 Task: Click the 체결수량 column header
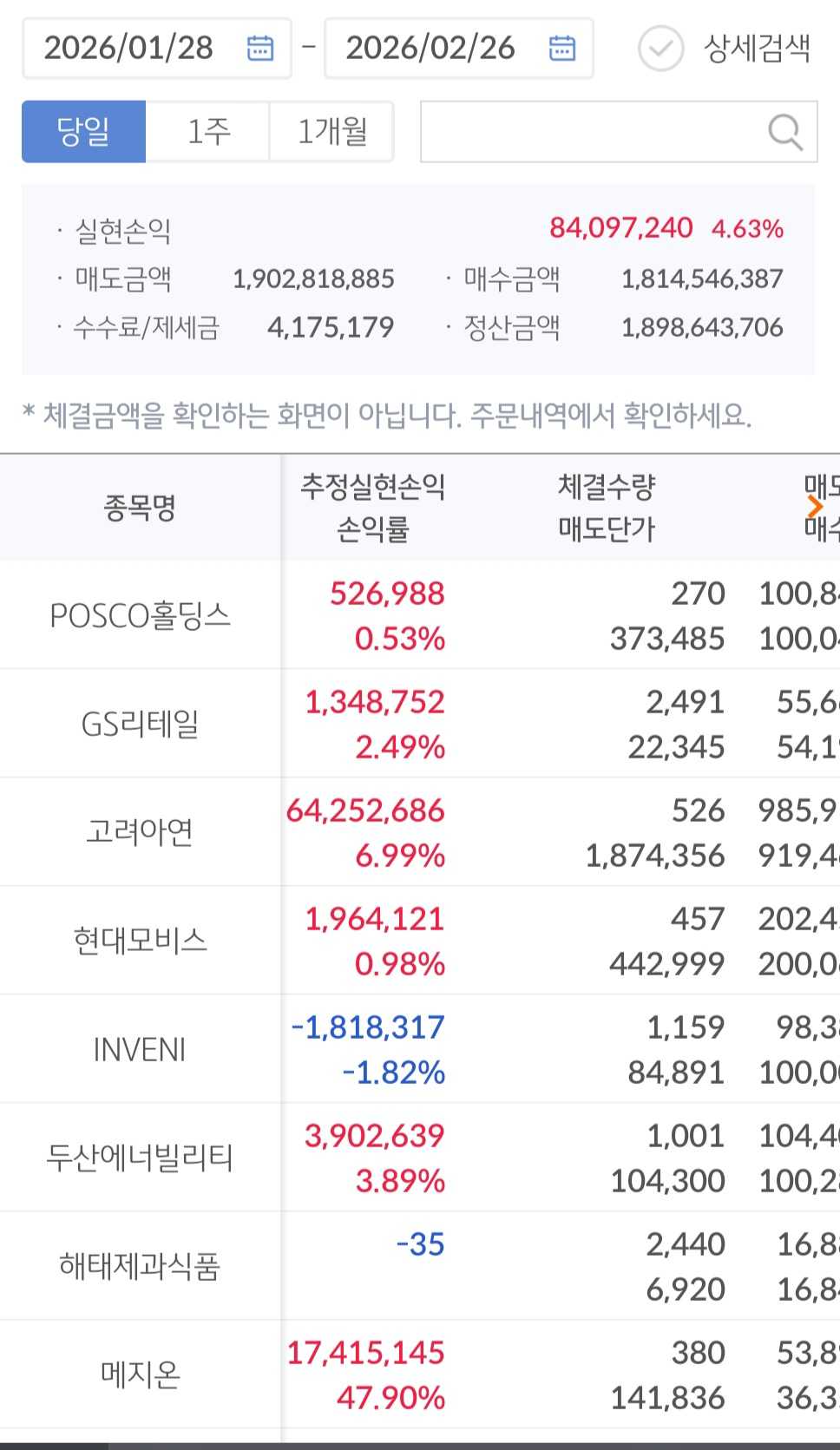click(606, 487)
